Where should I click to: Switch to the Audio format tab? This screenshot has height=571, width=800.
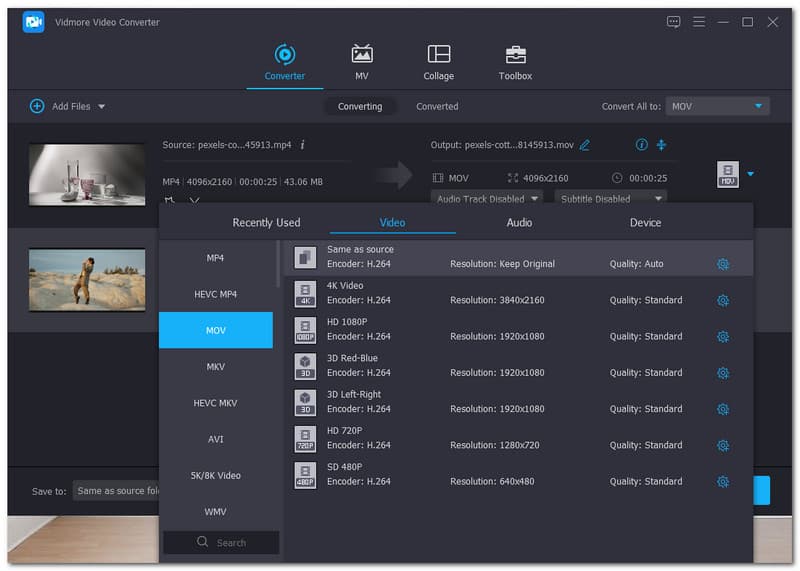coord(519,222)
